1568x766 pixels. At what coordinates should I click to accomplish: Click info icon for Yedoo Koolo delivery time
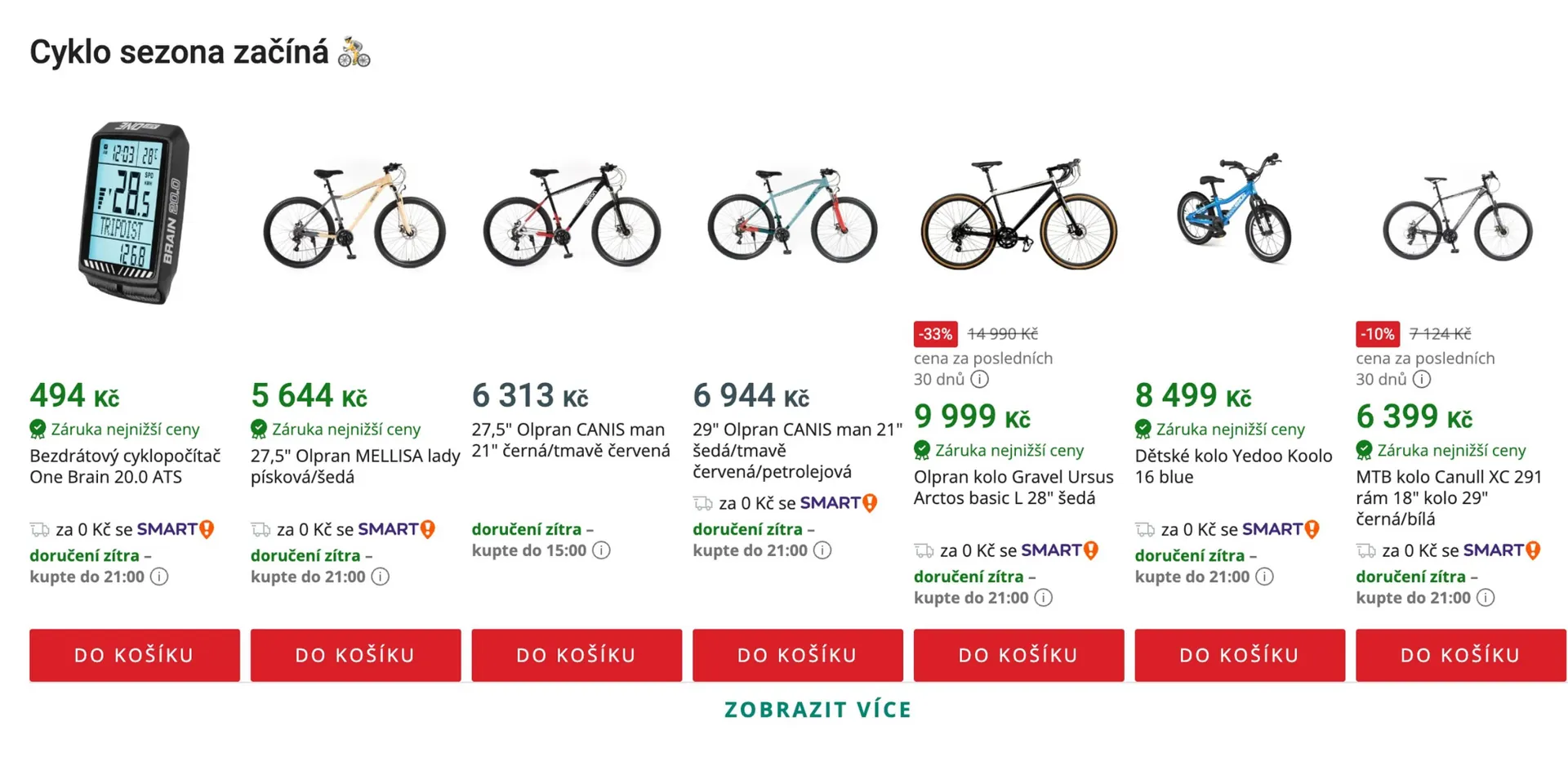click(x=1264, y=577)
